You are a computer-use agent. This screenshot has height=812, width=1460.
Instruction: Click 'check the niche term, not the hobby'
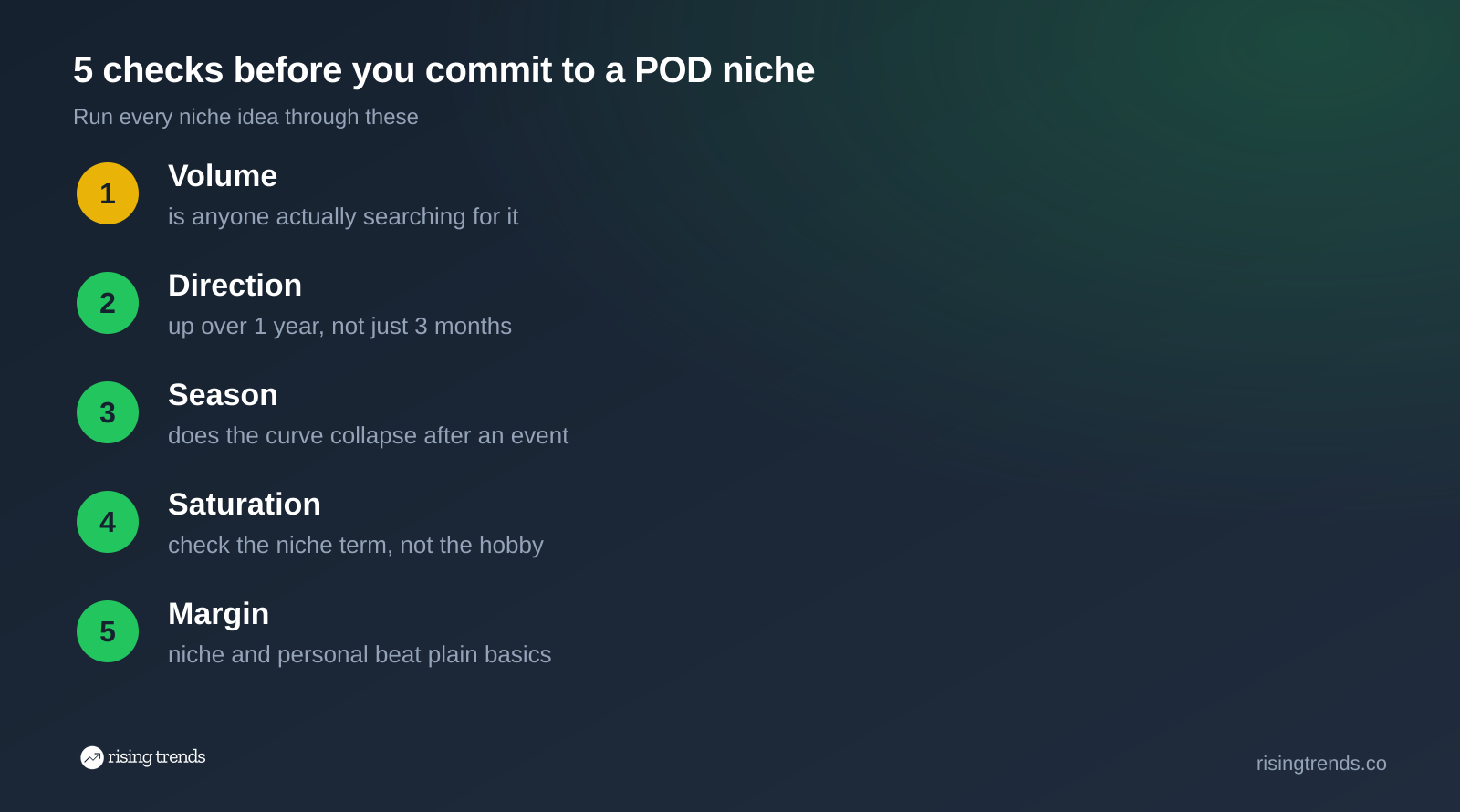pyautogui.click(x=356, y=546)
